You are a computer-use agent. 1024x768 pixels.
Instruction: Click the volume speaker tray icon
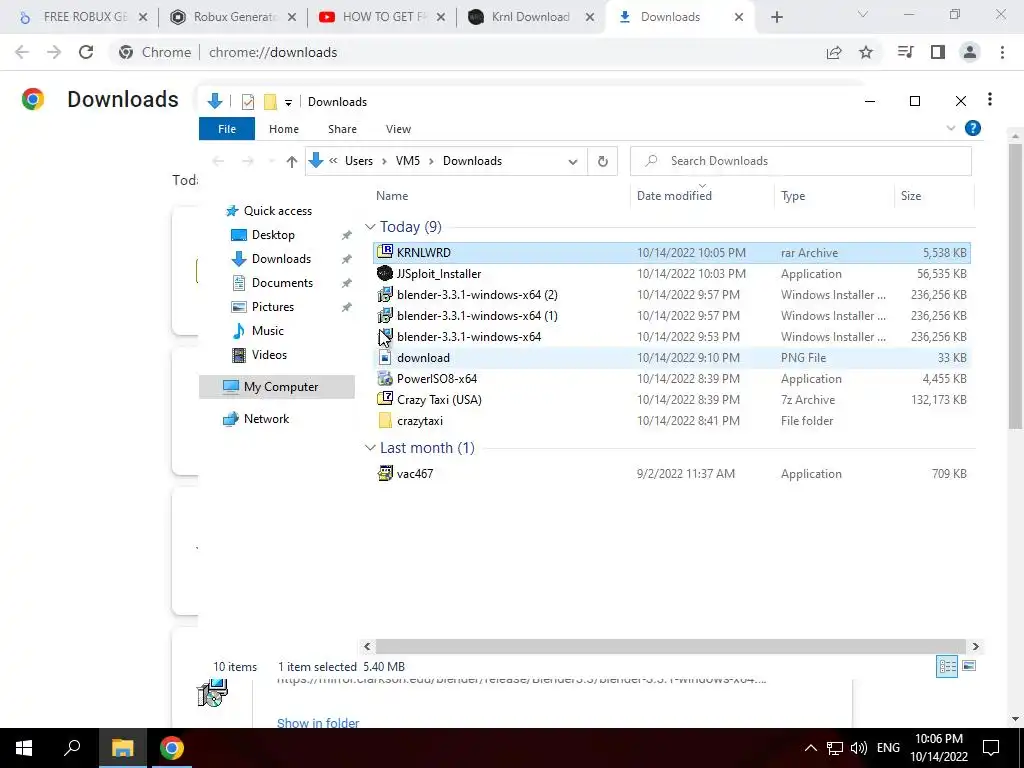(859, 748)
